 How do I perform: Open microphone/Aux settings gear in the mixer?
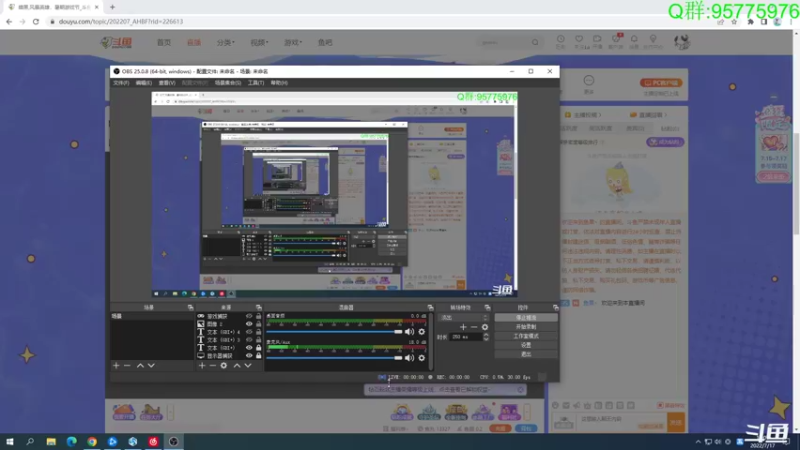421,358
